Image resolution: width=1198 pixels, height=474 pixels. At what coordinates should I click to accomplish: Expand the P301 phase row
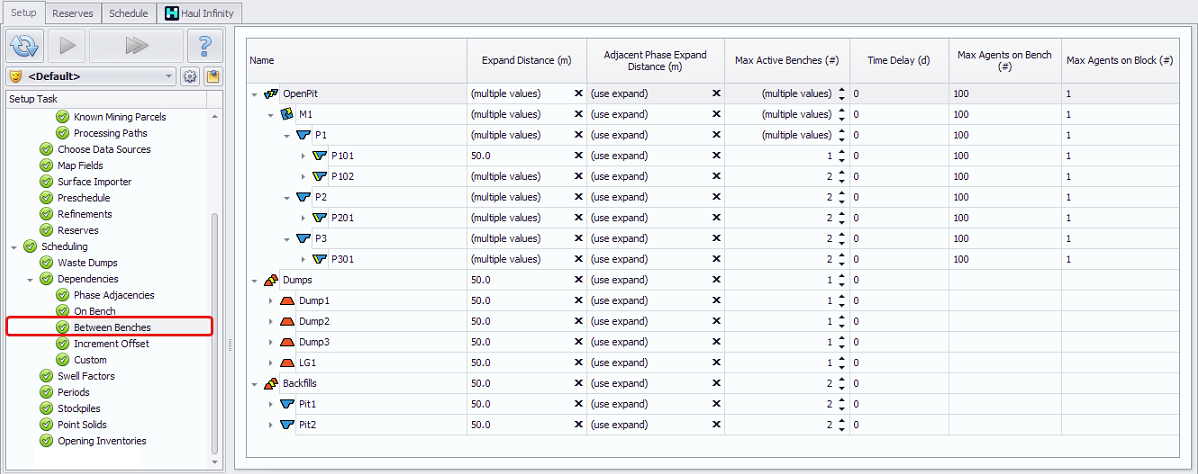point(304,259)
